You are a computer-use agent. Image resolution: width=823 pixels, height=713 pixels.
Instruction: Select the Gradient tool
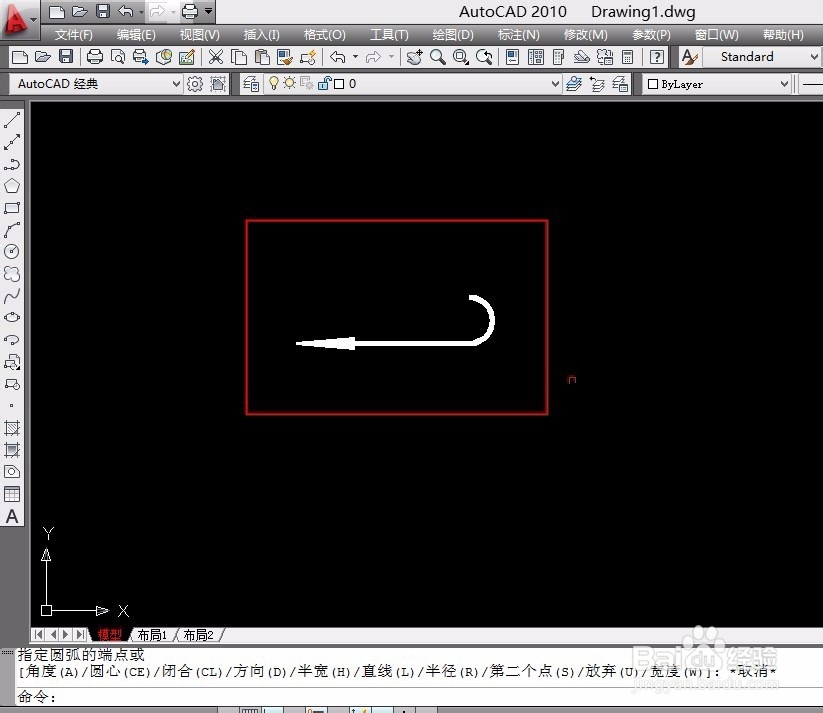tap(12, 450)
